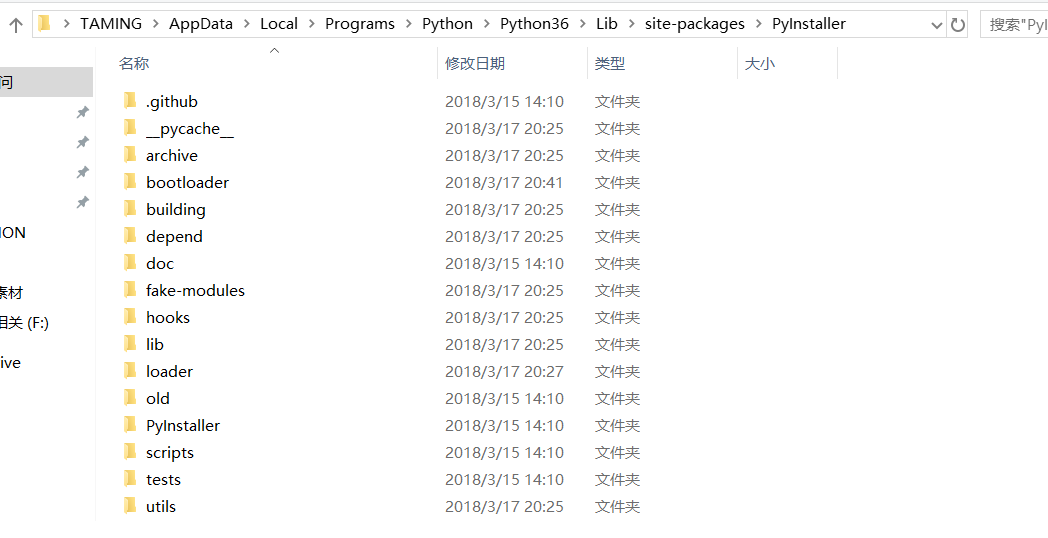
Task: Open chevron dropdown after site-packages breadcrumb
Action: [x=759, y=25]
